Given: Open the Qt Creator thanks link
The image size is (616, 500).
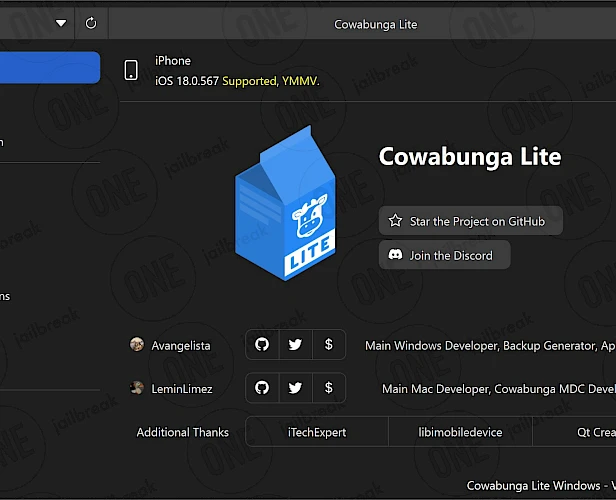Looking at the screenshot, I should coord(574,432).
